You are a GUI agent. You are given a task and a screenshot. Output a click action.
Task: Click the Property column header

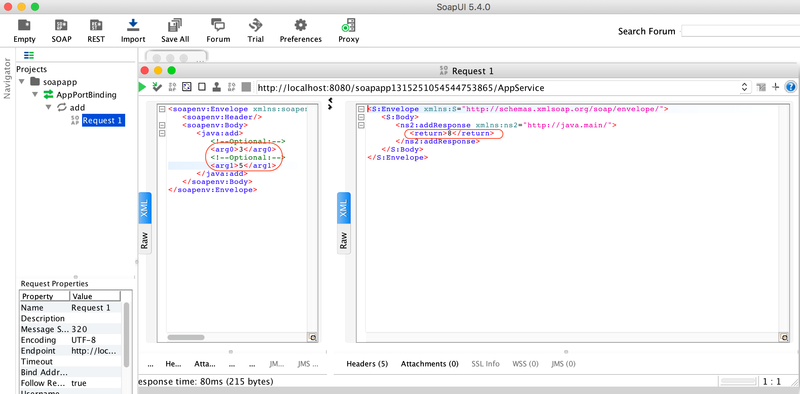pos(45,296)
